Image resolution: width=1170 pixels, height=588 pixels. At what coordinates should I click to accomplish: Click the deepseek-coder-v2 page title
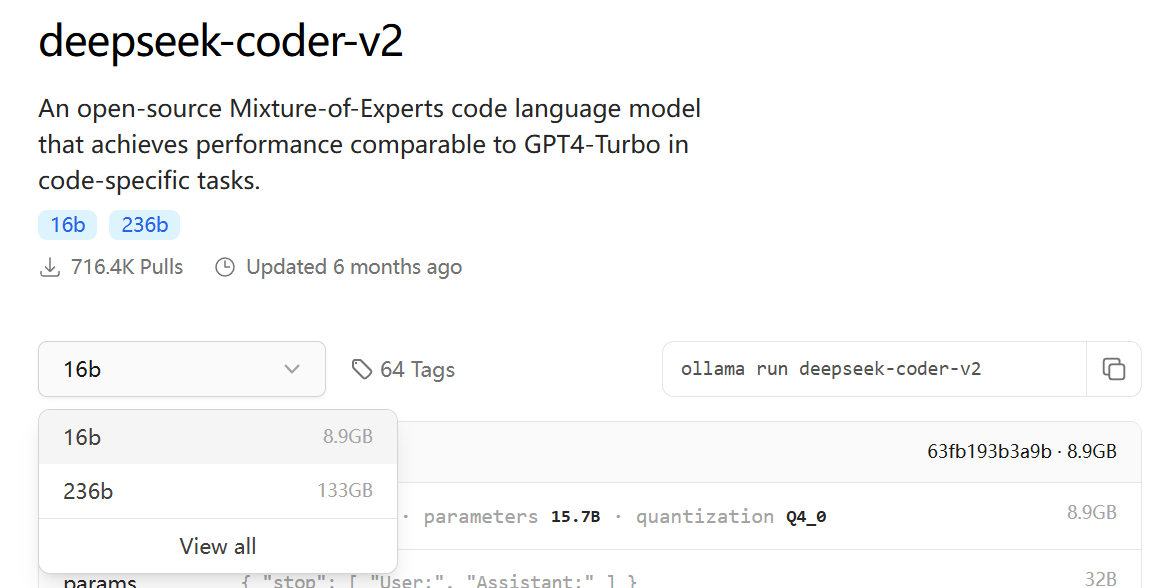click(221, 40)
